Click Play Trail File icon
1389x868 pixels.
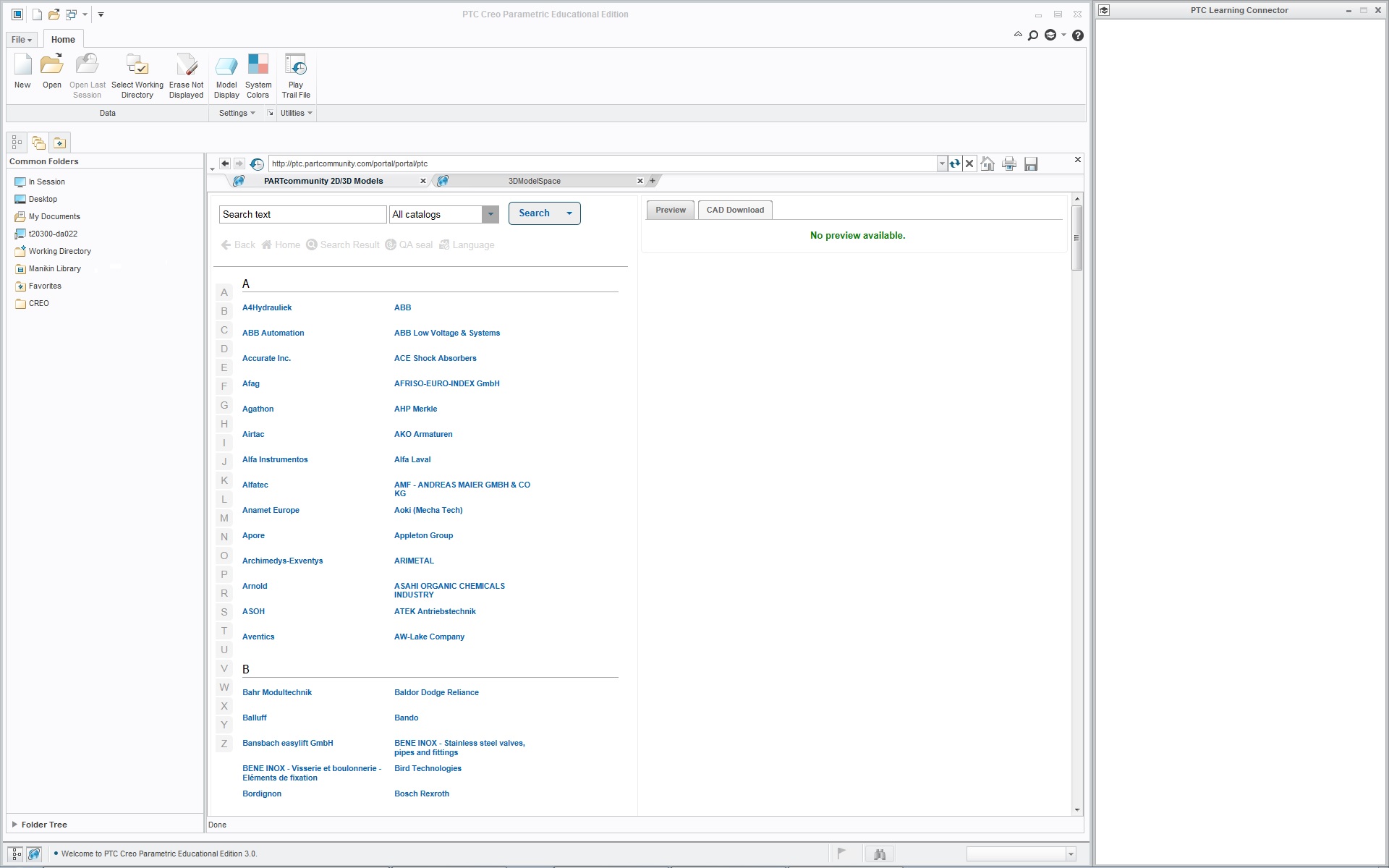295,66
